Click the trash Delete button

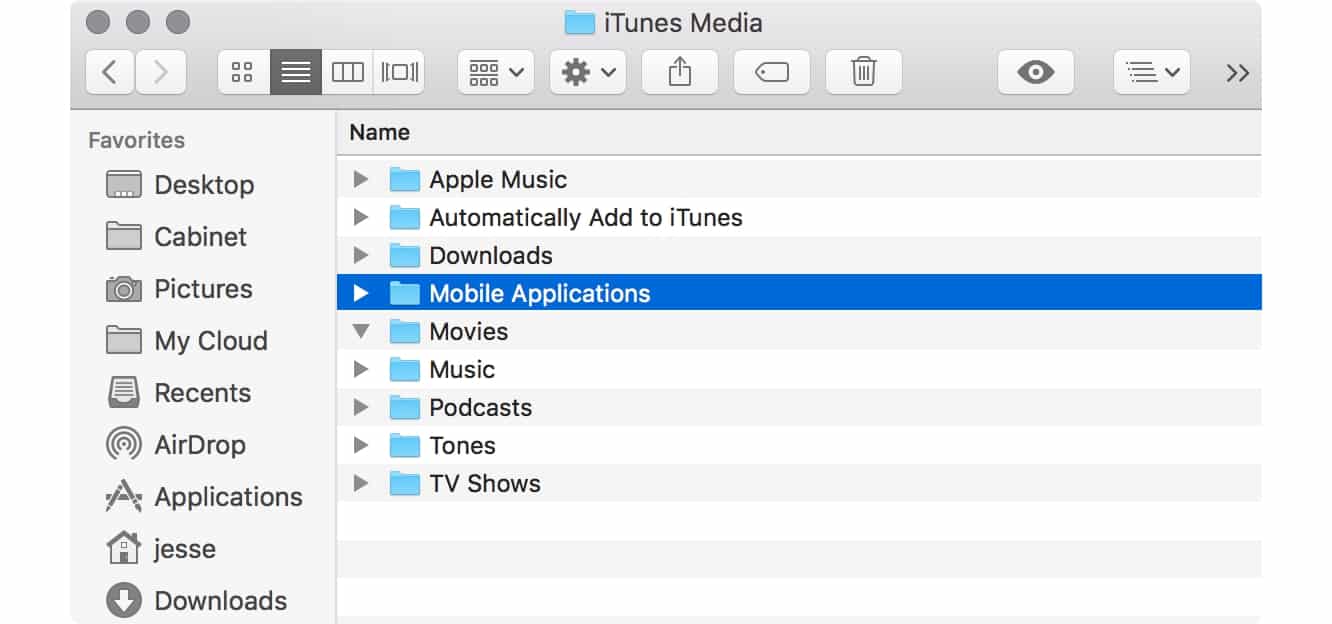864,72
